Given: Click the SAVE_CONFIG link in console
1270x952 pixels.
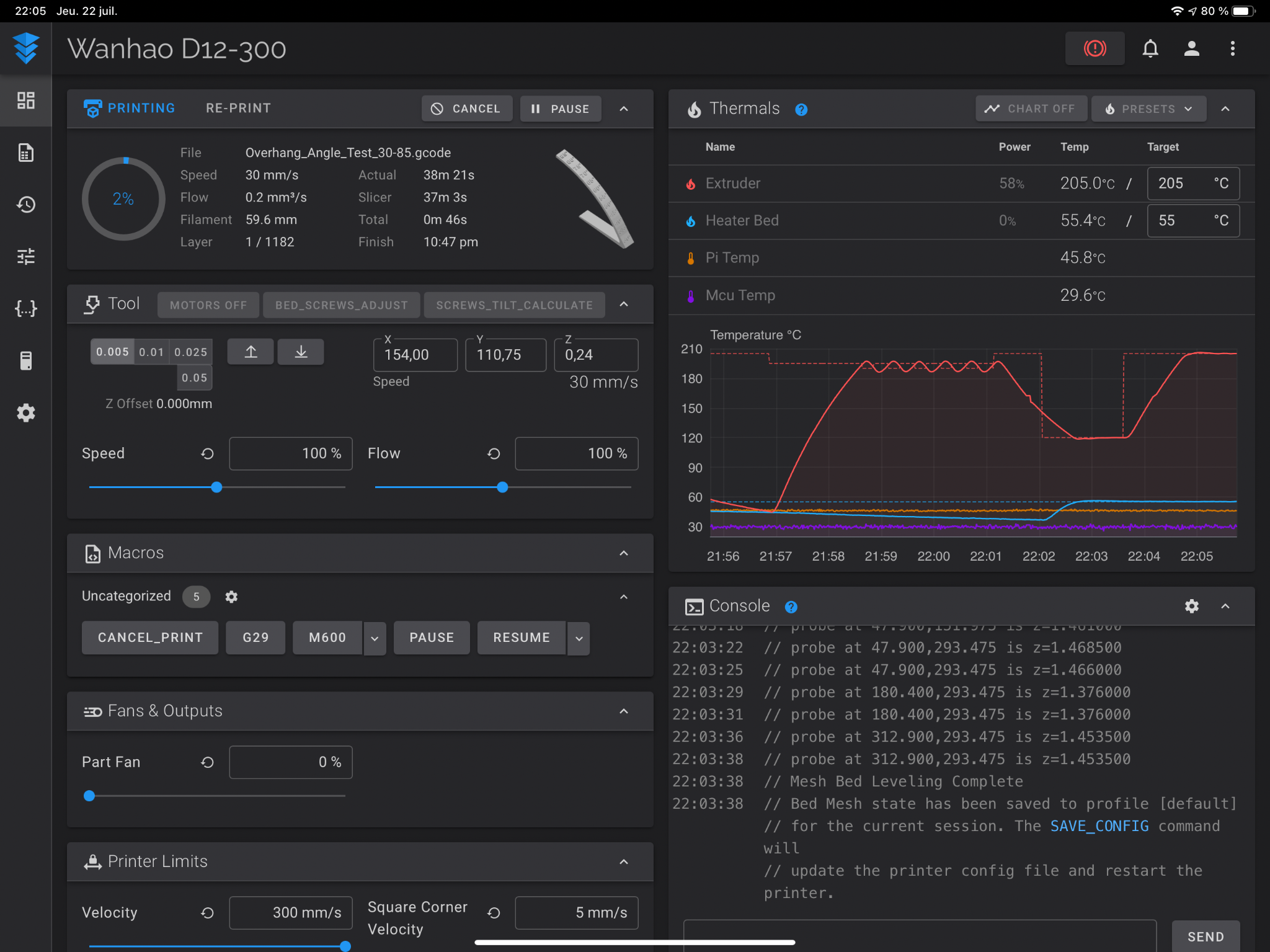Looking at the screenshot, I should pos(1099,826).
